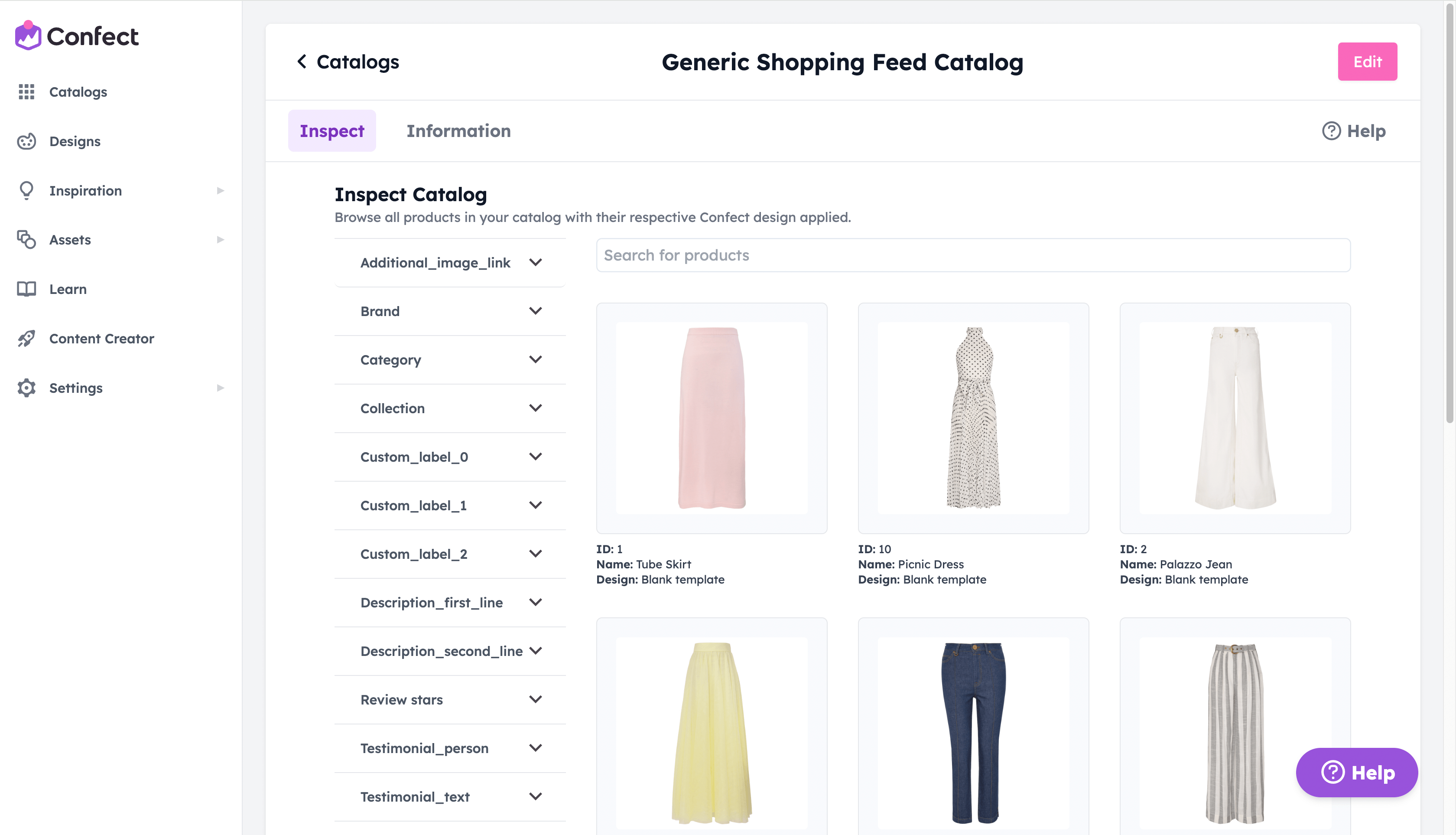Click the pink Edit button

tap(1367, 62)
